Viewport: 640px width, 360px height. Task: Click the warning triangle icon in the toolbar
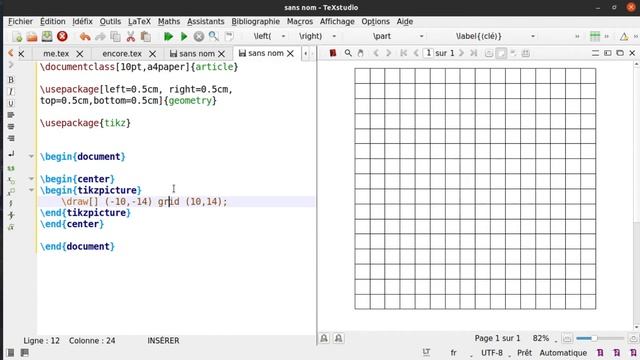[624, 37]
